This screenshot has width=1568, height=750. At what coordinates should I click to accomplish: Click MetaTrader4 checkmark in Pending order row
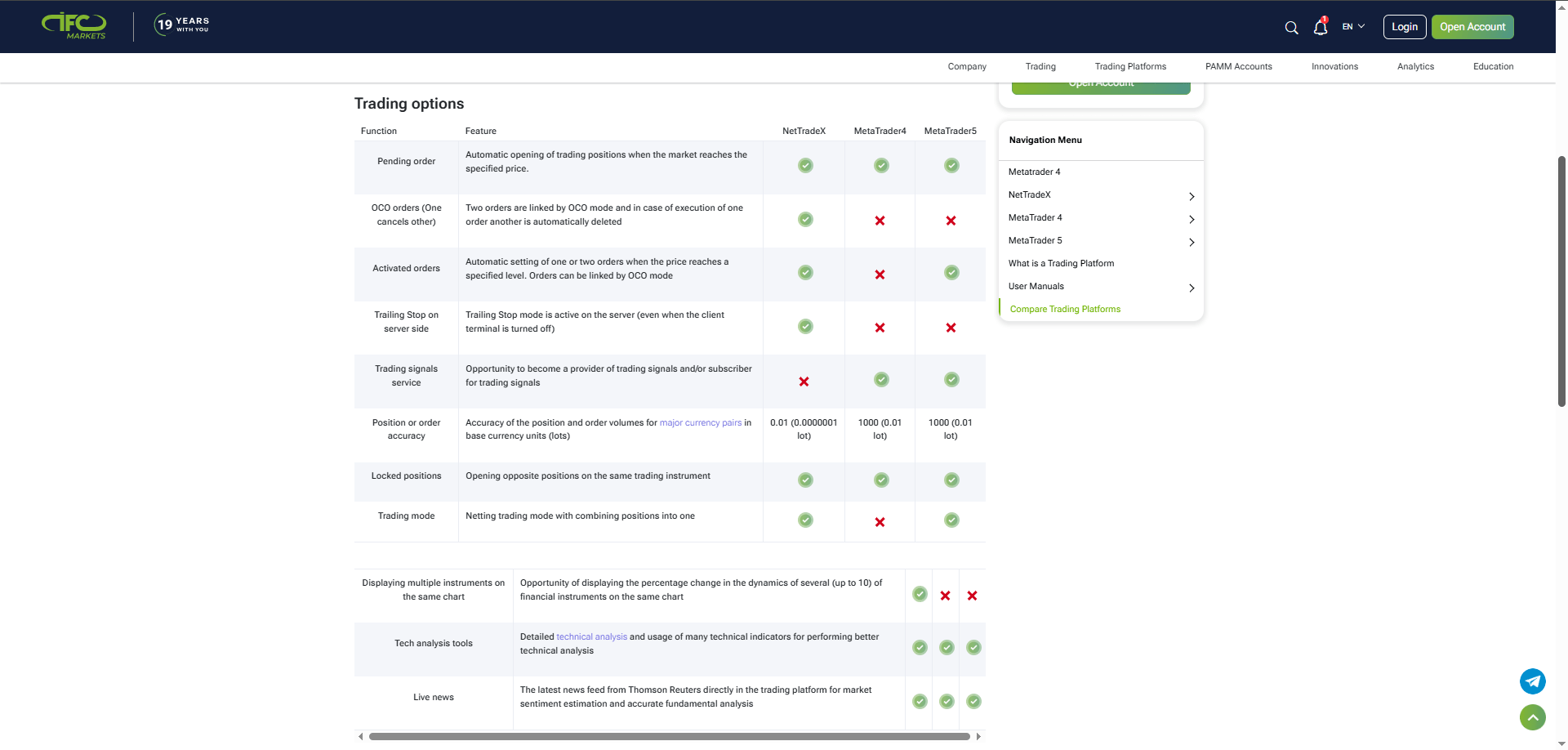click(x=881, y=166)
